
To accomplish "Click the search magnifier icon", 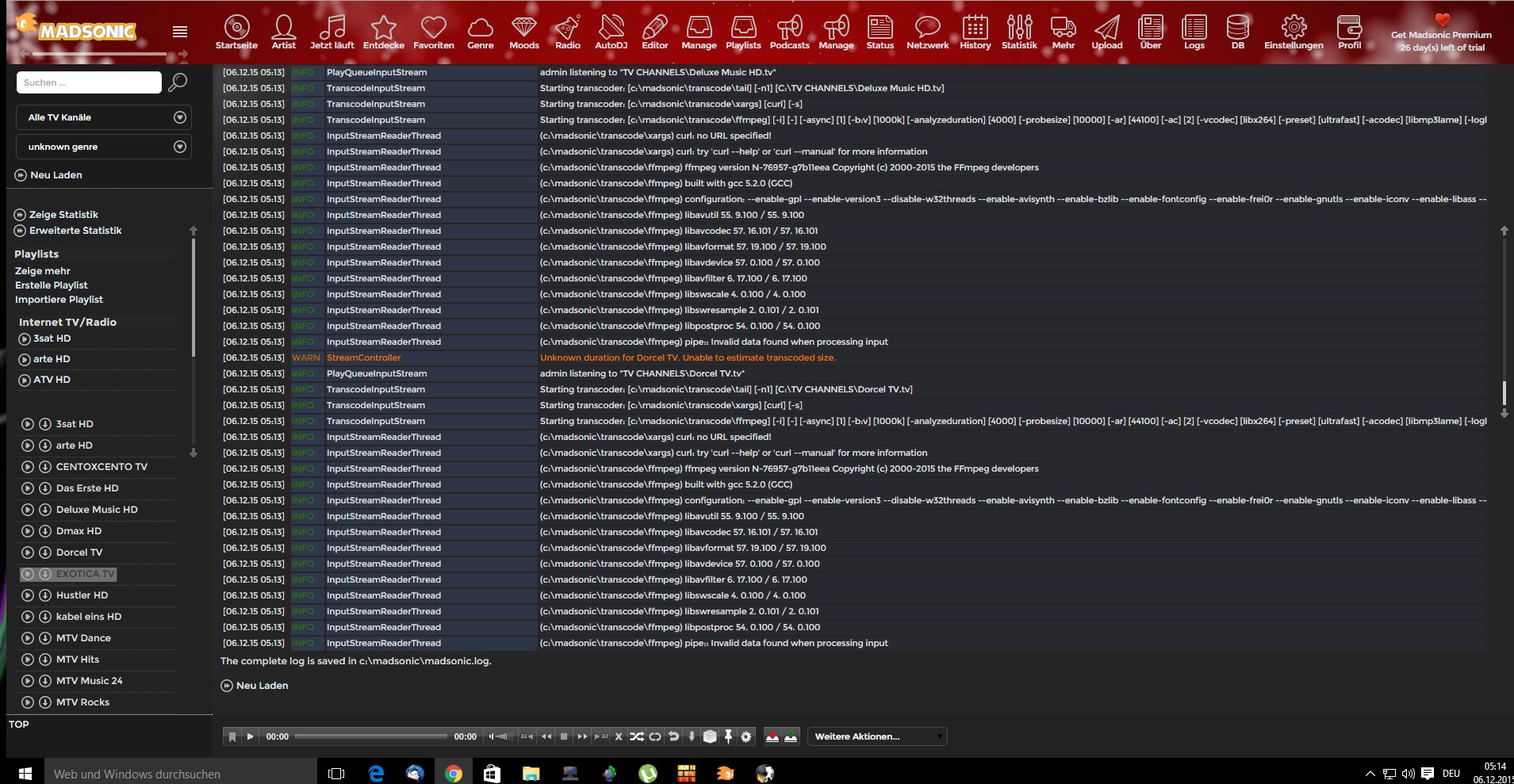I will [178, 82].
